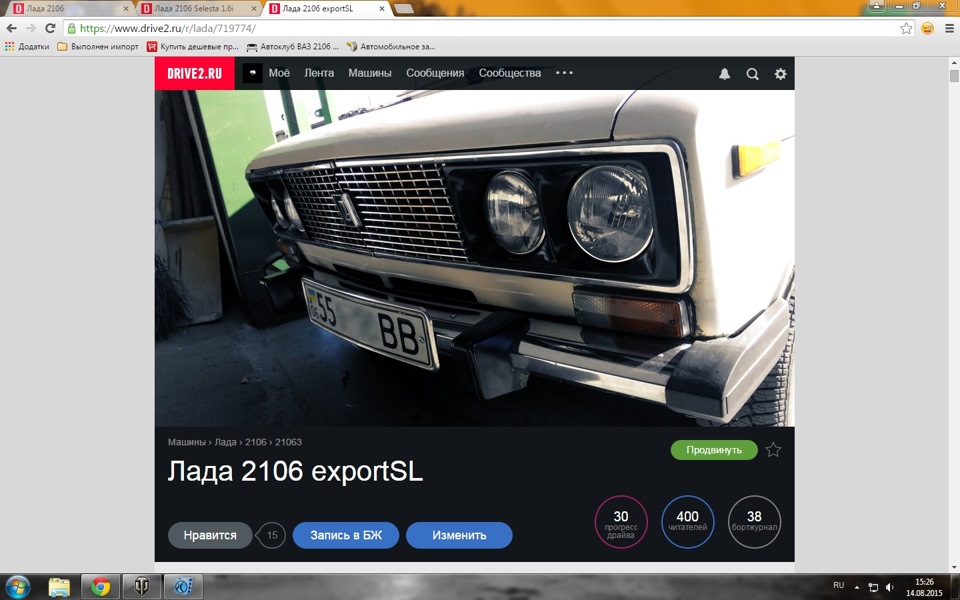Open the 38 бортжурнал circle
Screen dimensions: 960x600
point(754,522)
